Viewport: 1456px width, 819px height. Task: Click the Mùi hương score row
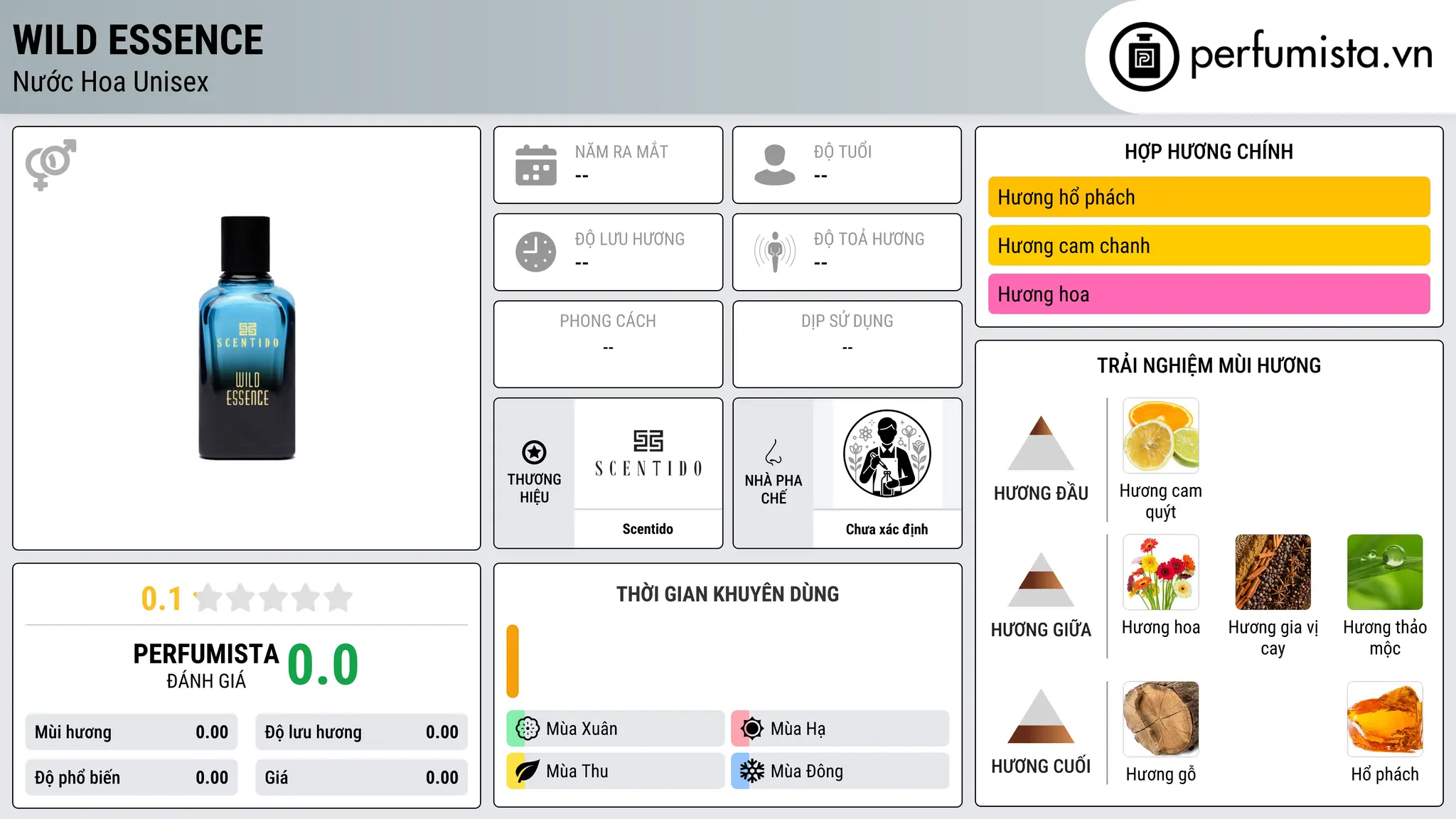[x=132, y=732]
